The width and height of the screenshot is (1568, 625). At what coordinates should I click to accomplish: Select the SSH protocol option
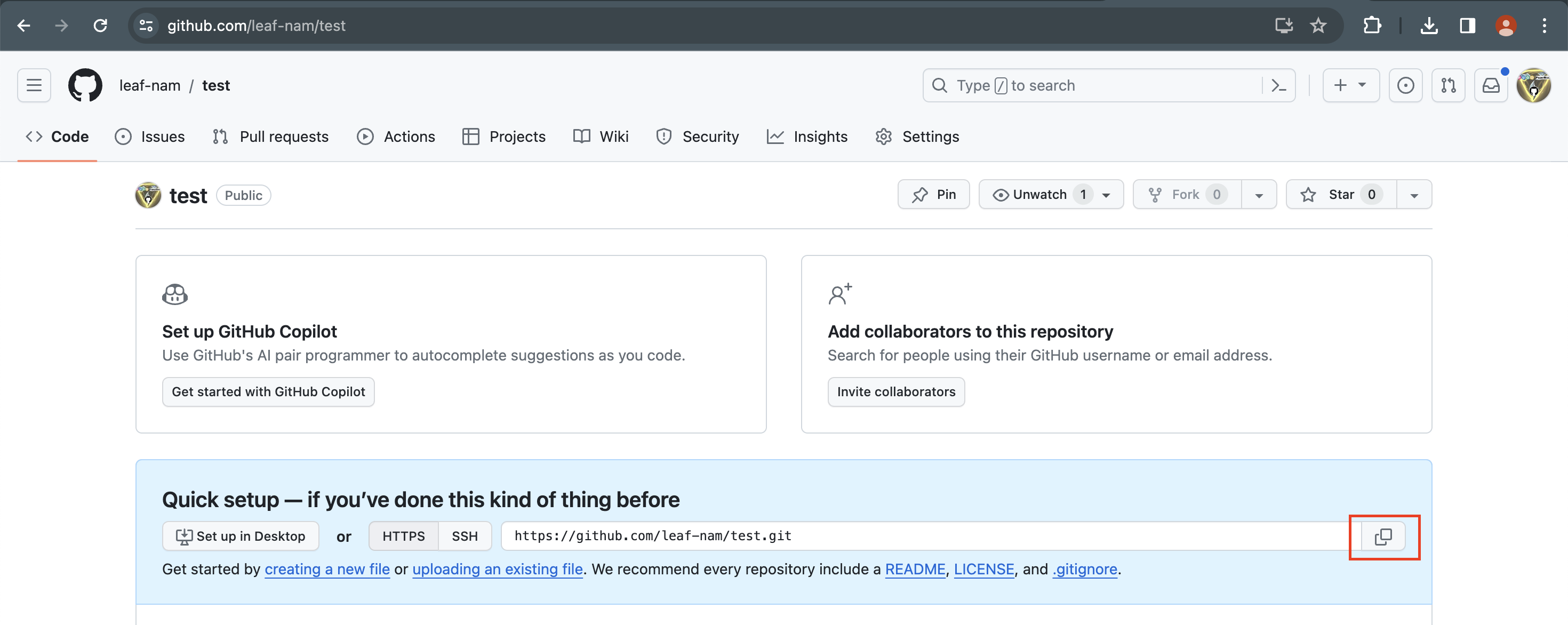465,537
